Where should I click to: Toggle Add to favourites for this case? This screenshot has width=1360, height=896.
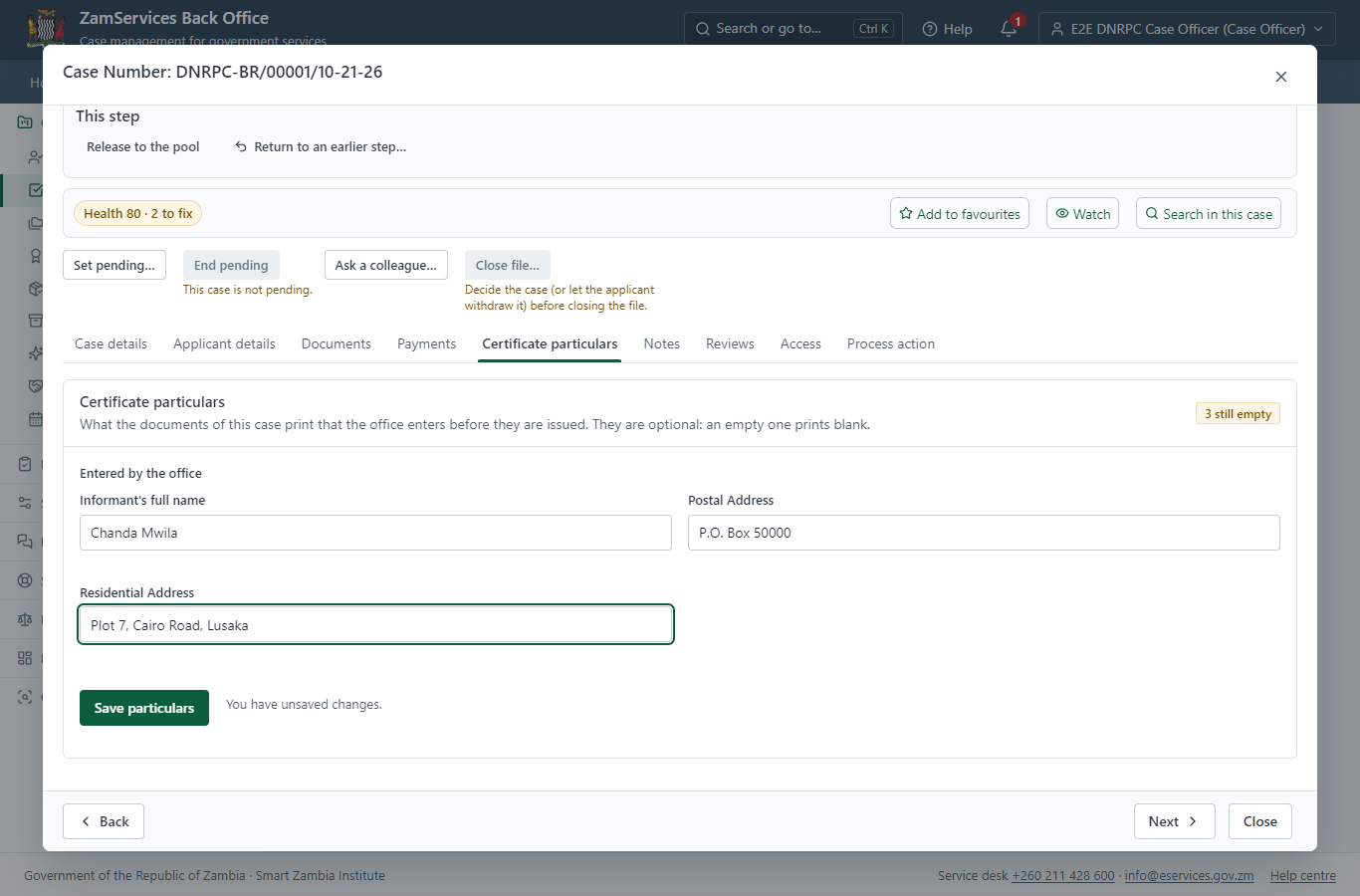(x=960, y=213)
